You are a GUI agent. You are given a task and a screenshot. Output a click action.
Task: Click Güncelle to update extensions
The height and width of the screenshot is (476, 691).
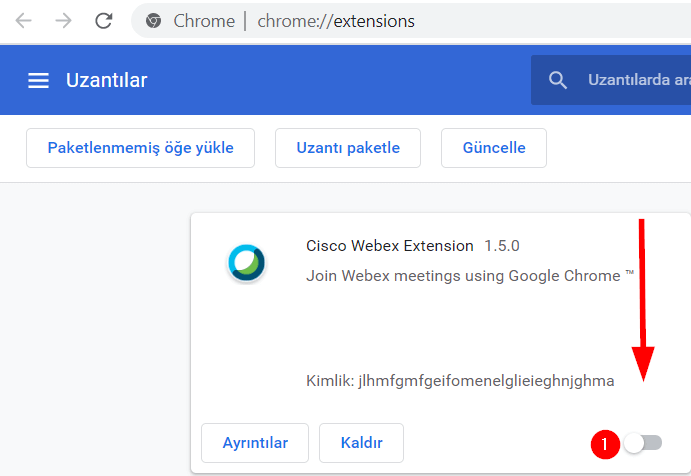click(x=494, y=148)
